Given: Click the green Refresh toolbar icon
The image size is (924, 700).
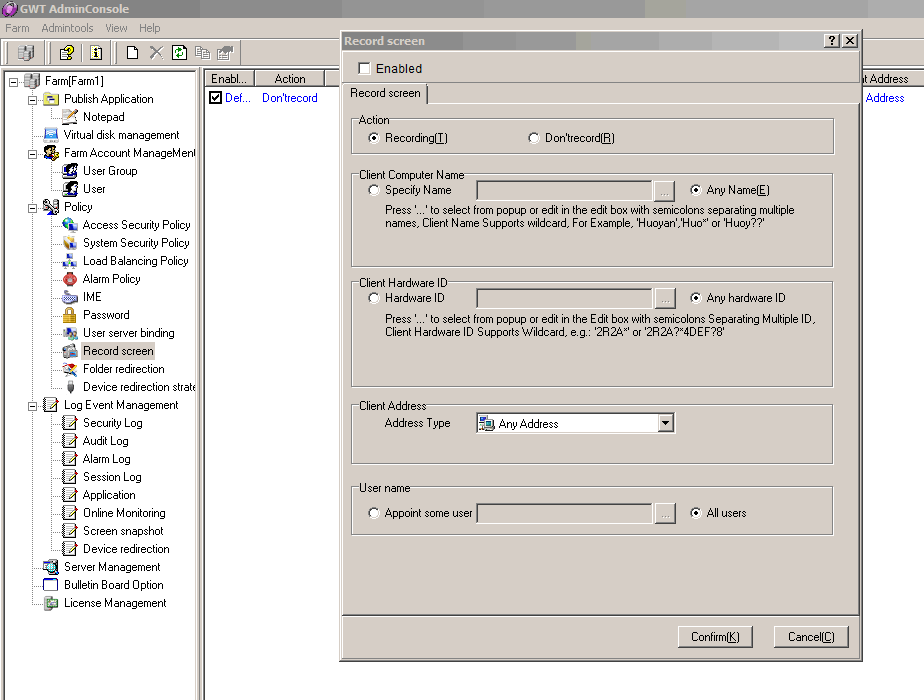Looking at the screenshot, I should point(179,53).
